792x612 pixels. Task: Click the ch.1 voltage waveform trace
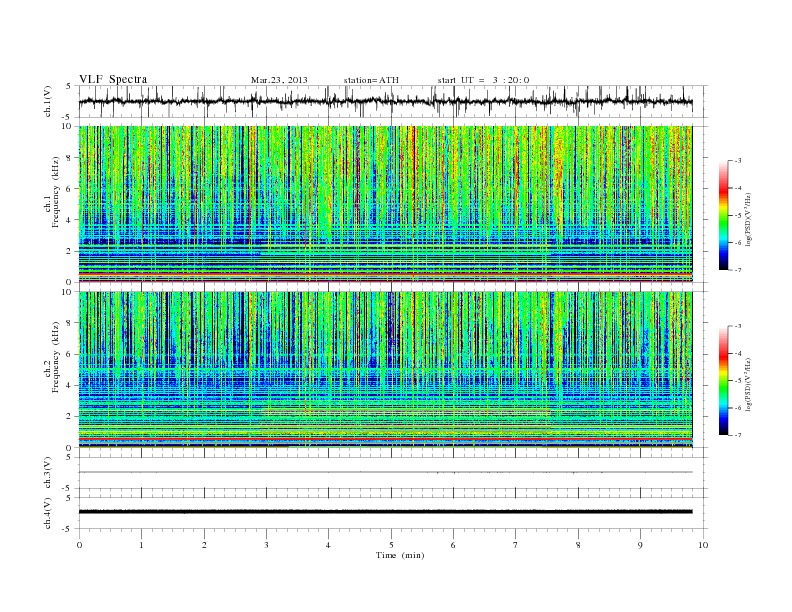(x=385, y=101)
